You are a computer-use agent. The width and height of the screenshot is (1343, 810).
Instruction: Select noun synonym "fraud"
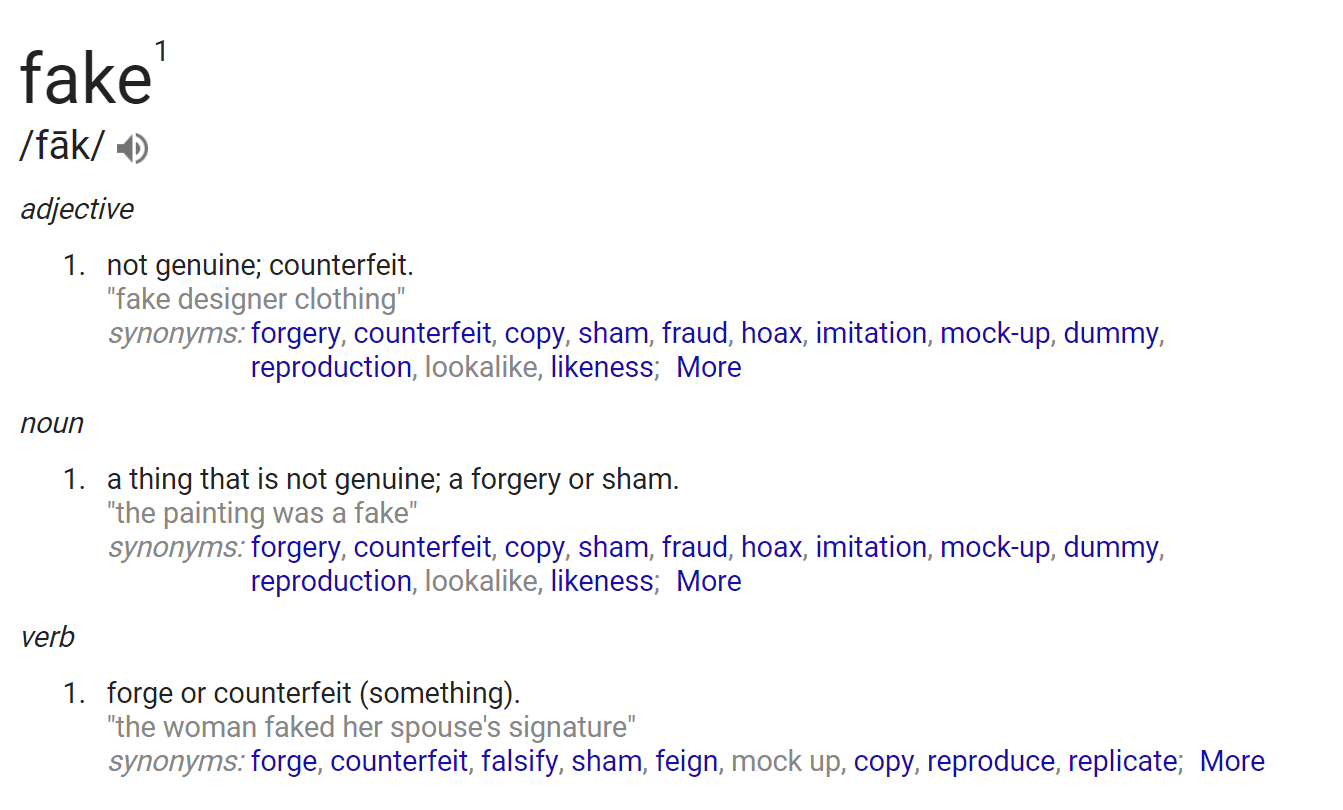coord(694,547)
